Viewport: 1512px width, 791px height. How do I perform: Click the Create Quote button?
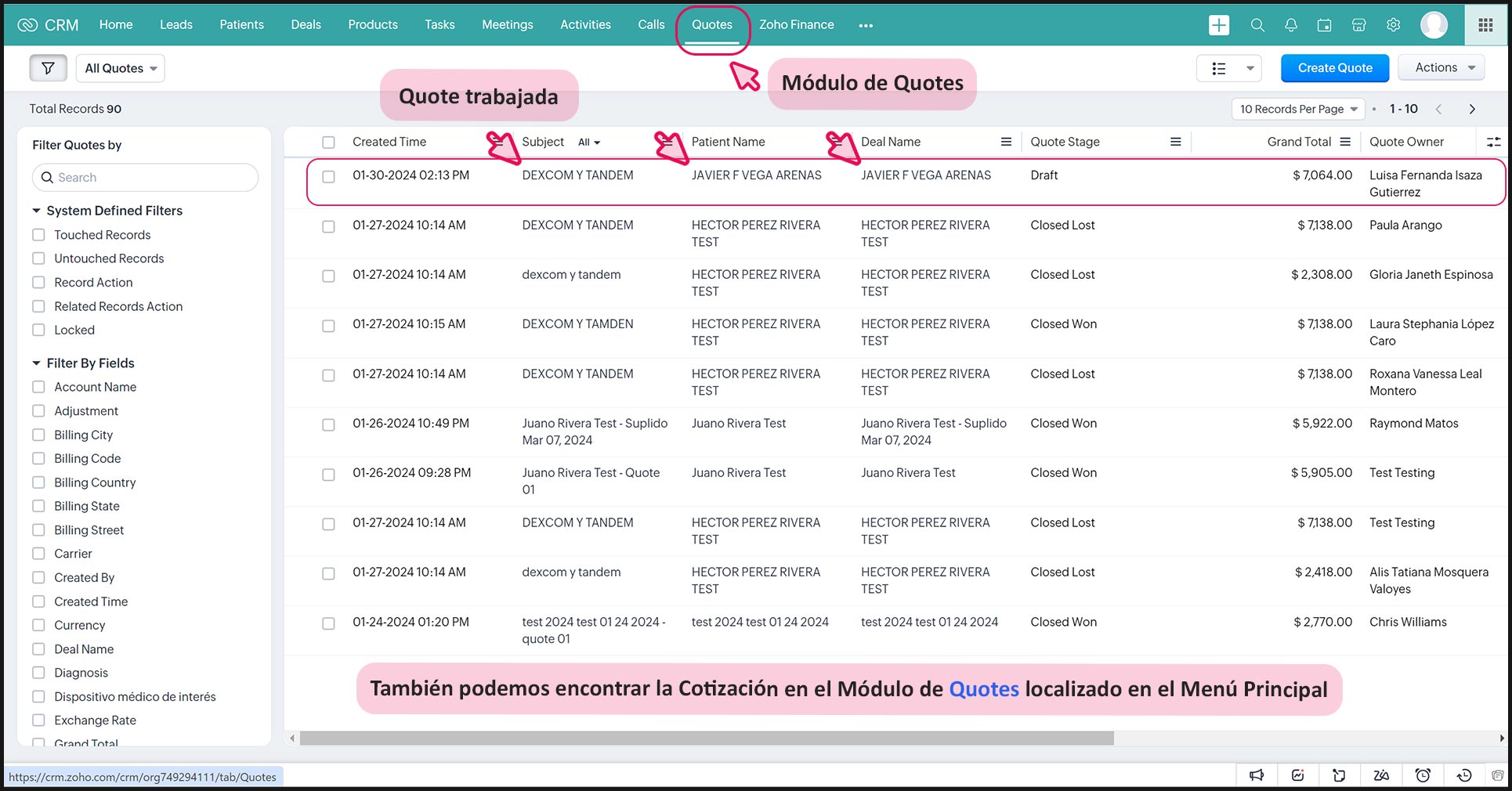1334,68
